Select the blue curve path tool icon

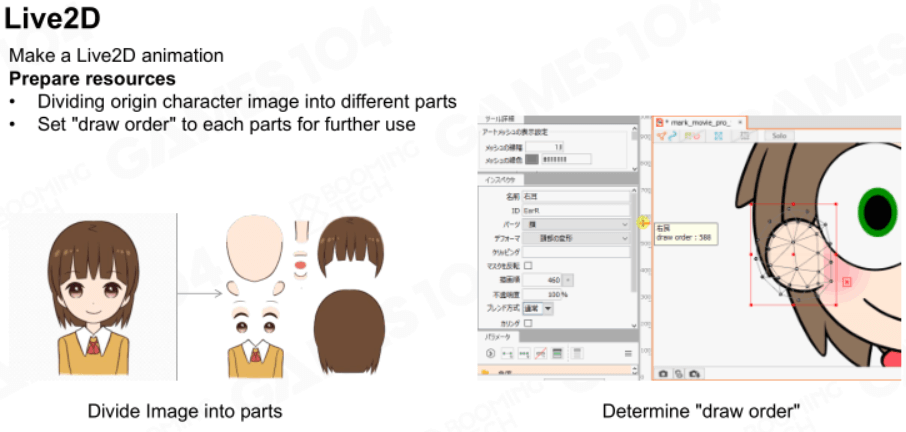pos(672,136)
